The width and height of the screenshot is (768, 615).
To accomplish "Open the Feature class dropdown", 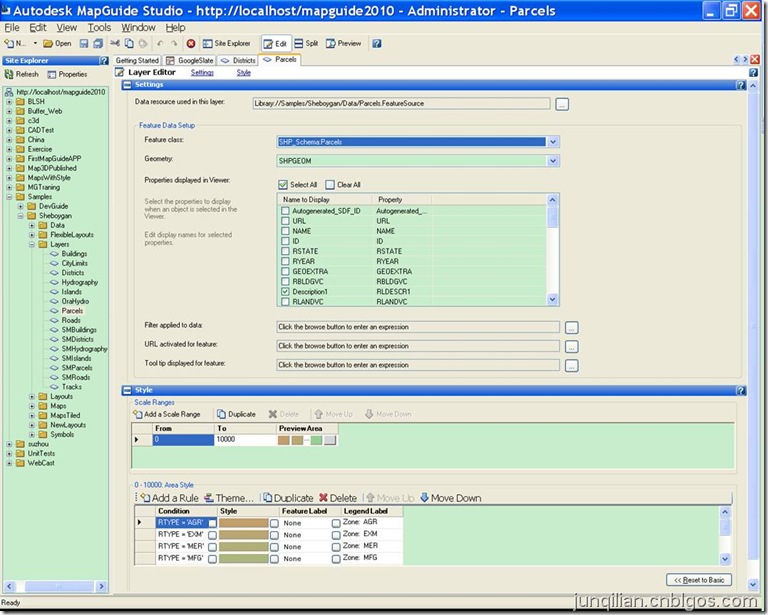I will click(x=552, y=142).
